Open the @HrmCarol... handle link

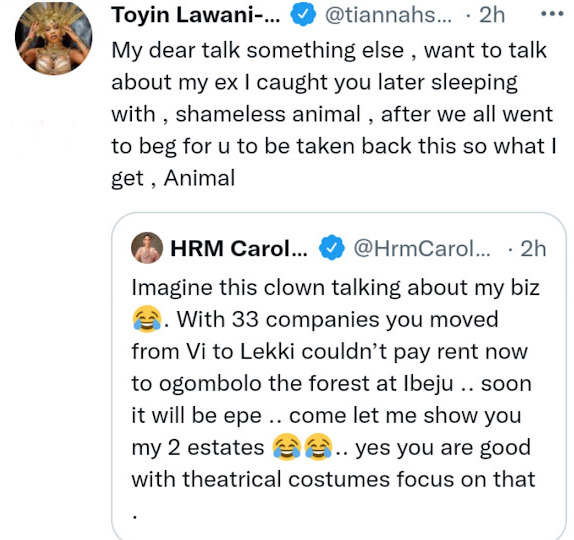(x=421, y=249)
